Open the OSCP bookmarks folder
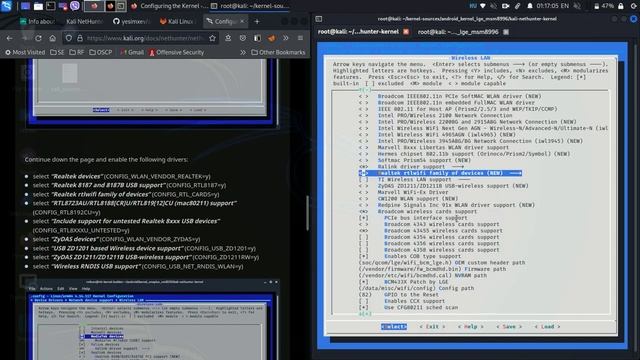The height and width of the screenshot is (360, 640). pos(100,52)
